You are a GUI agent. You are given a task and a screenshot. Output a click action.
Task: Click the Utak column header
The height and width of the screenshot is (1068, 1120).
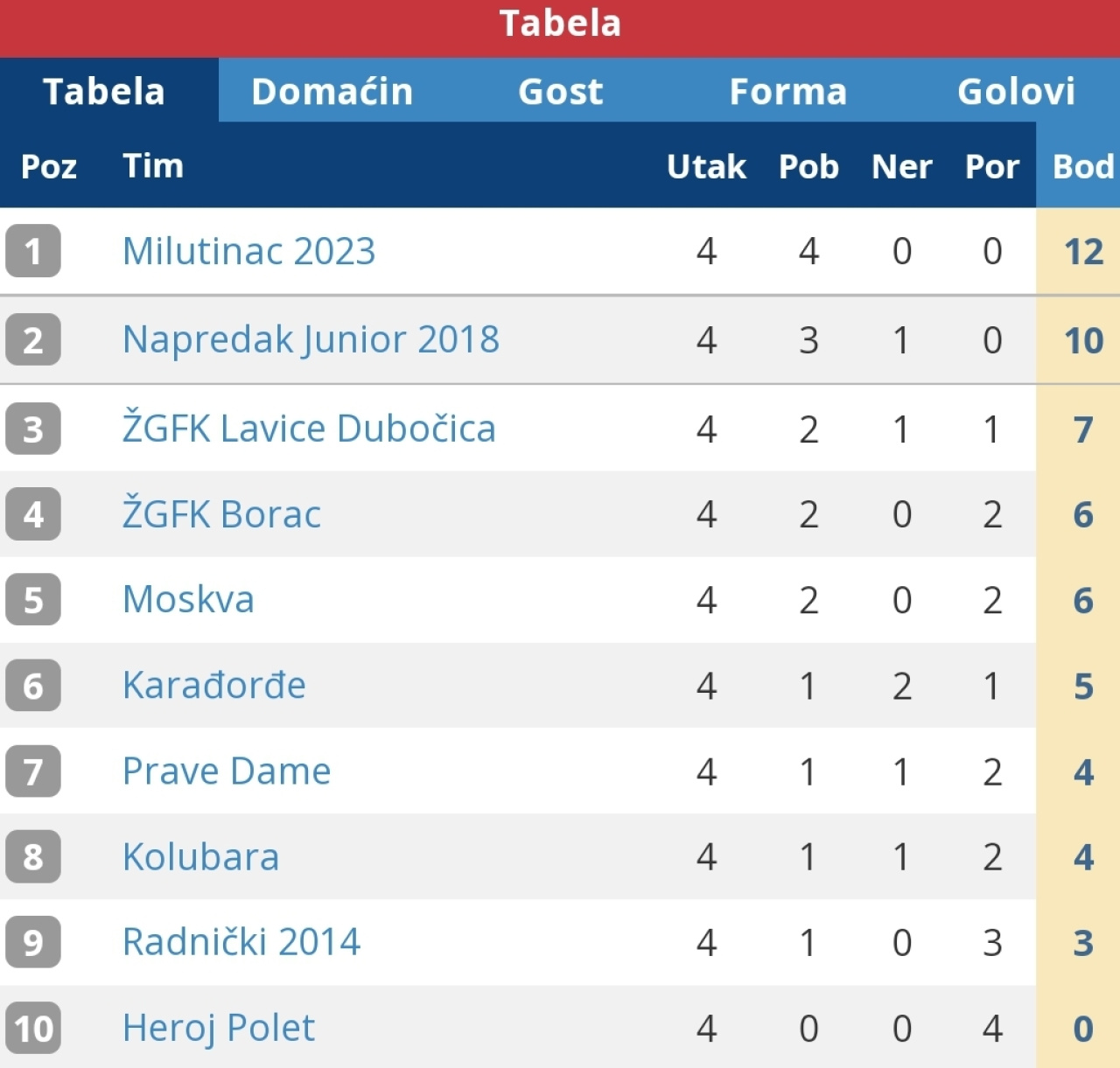706,166
